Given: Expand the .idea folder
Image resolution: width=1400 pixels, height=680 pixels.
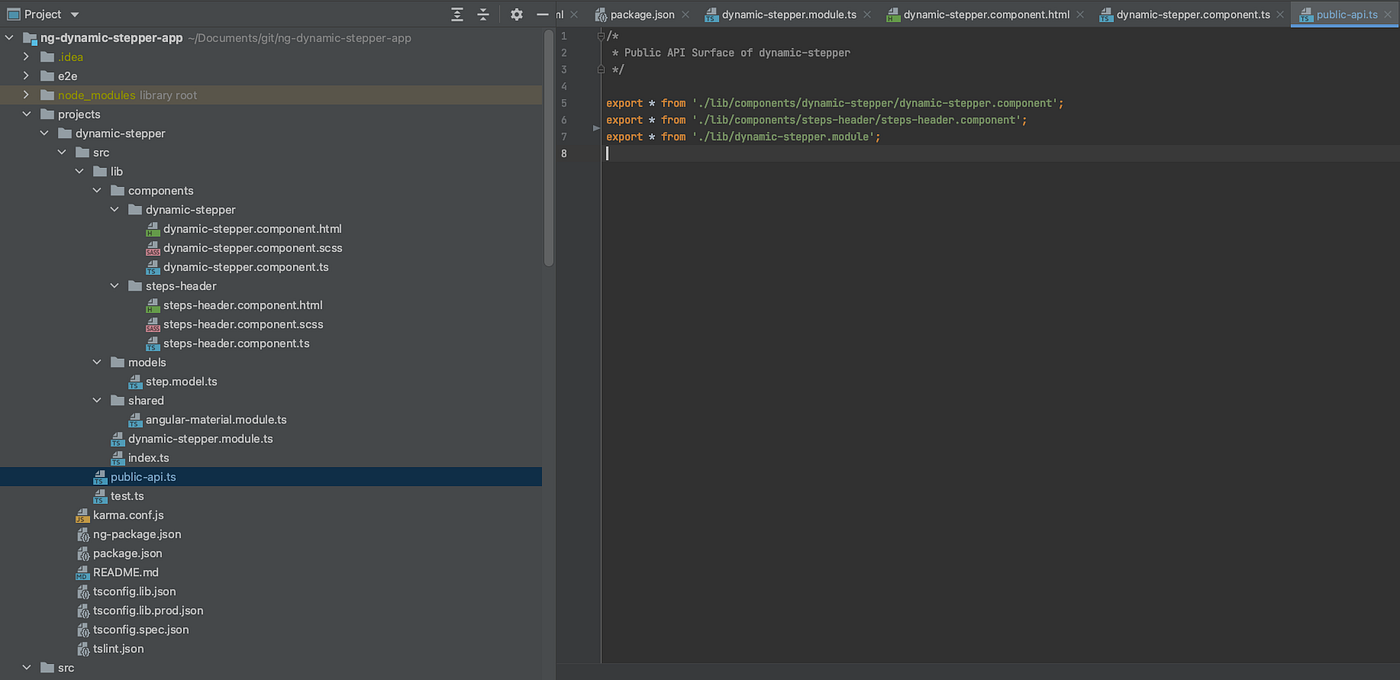Looking at the screenshot, I should [27, 57].
